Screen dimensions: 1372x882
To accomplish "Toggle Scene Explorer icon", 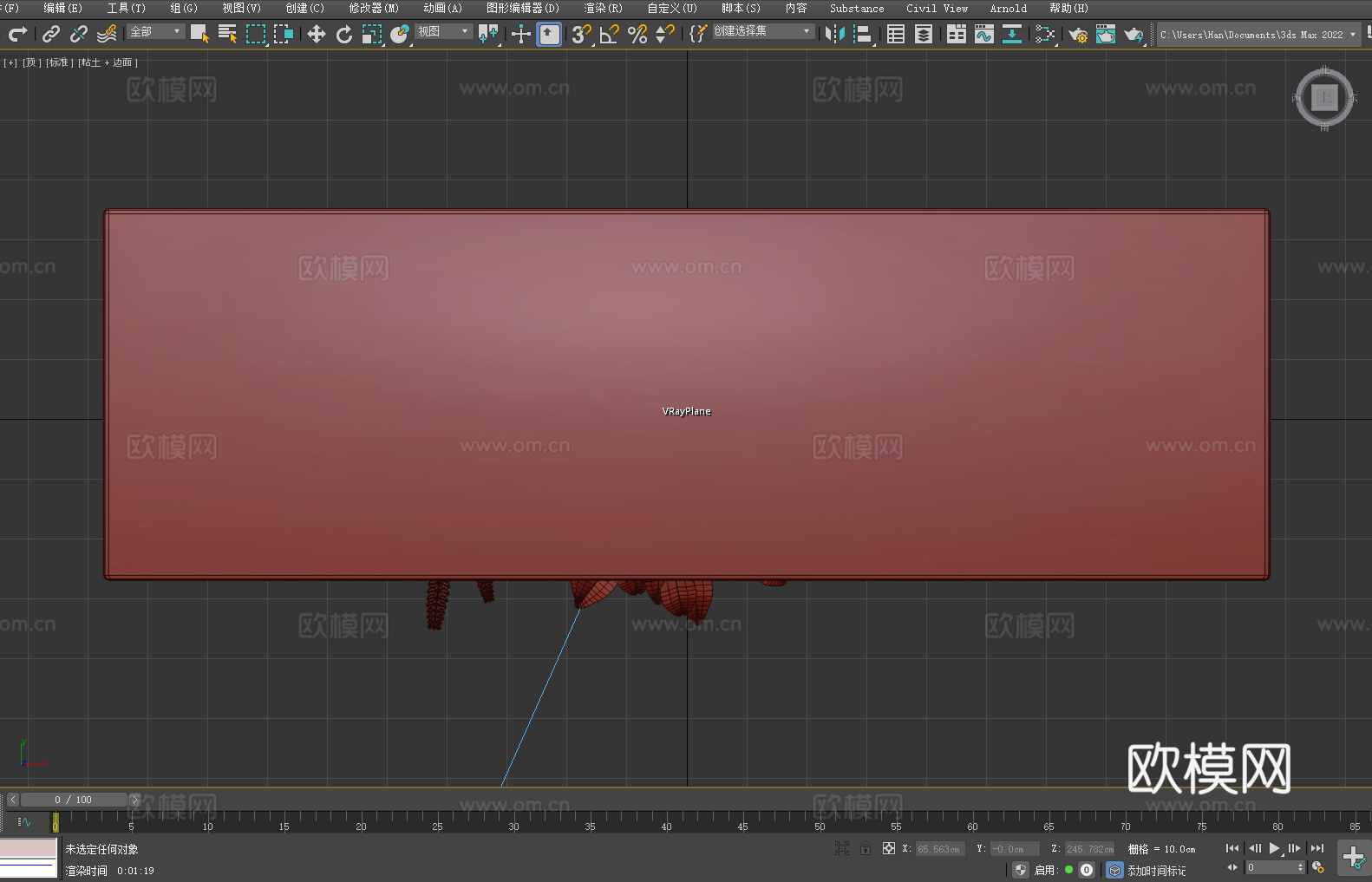I will tap(896, 34).
